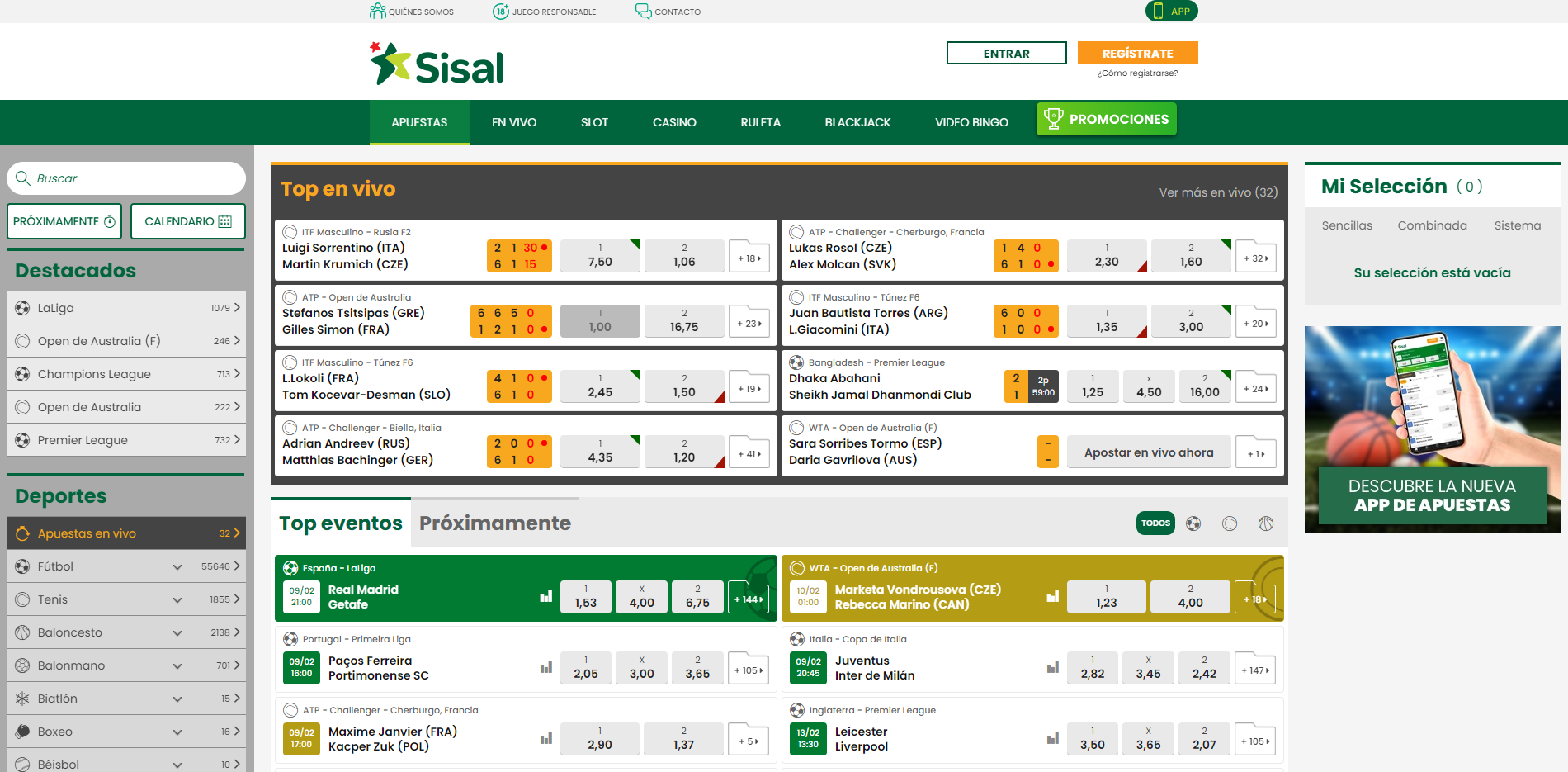Open Quiénes Somos people icon link

[378, 11]
